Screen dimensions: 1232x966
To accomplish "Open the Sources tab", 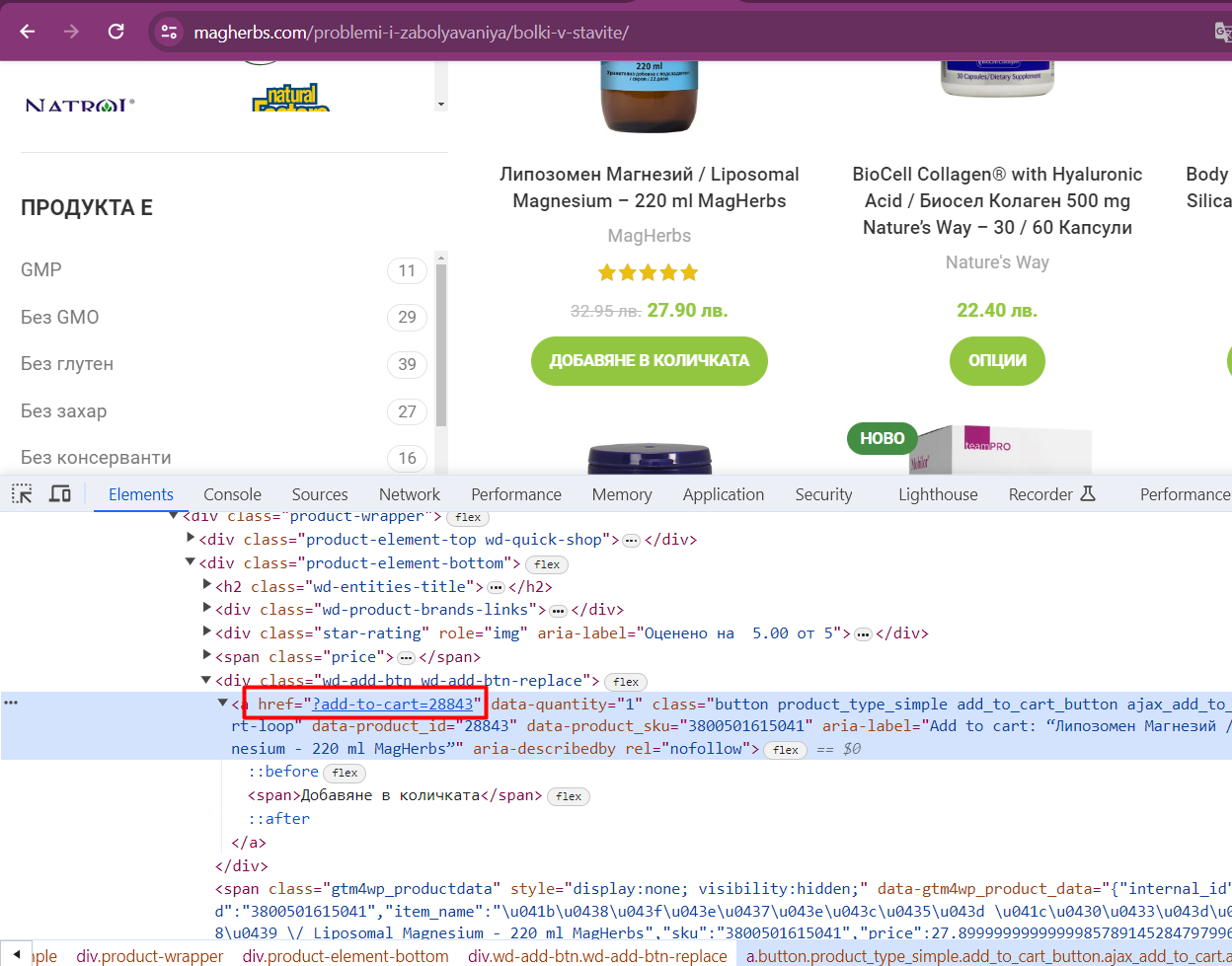I will 320,494.
